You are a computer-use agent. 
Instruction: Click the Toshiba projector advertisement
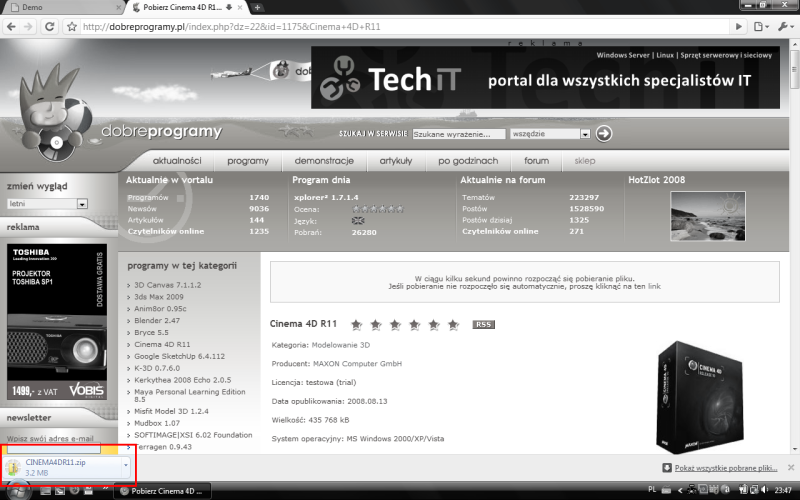[x=57, y=322]
